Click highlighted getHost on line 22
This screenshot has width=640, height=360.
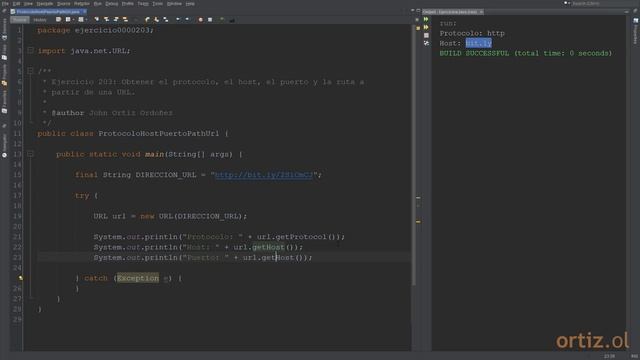click(x=268, y=247)
